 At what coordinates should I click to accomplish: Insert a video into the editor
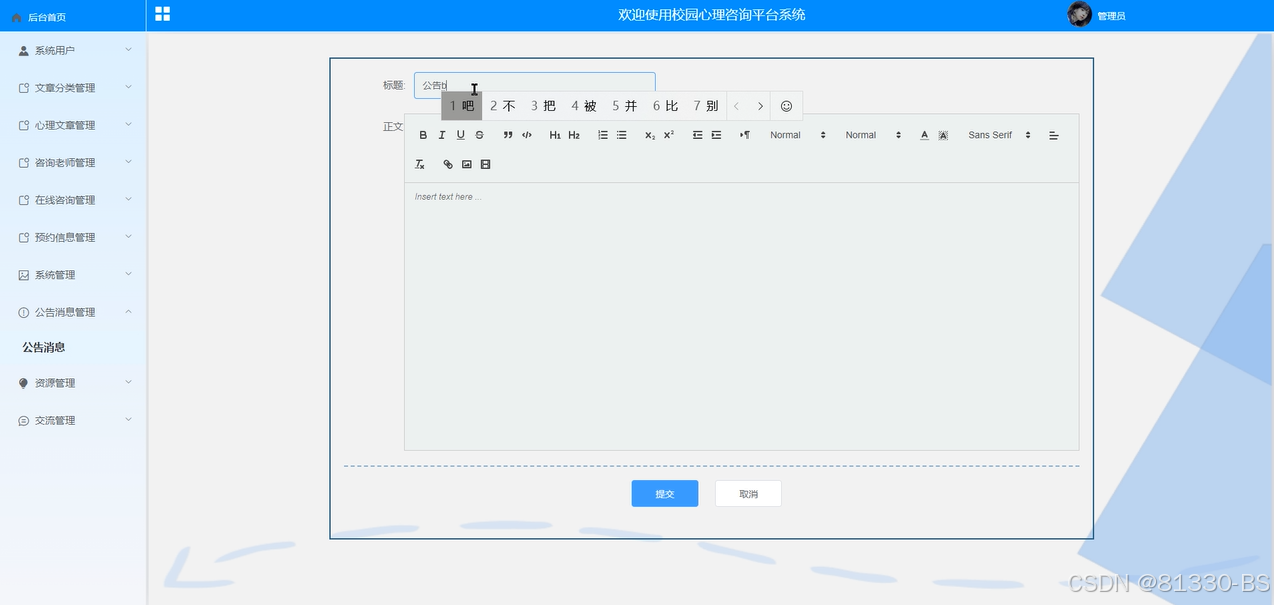click(486, 164)
